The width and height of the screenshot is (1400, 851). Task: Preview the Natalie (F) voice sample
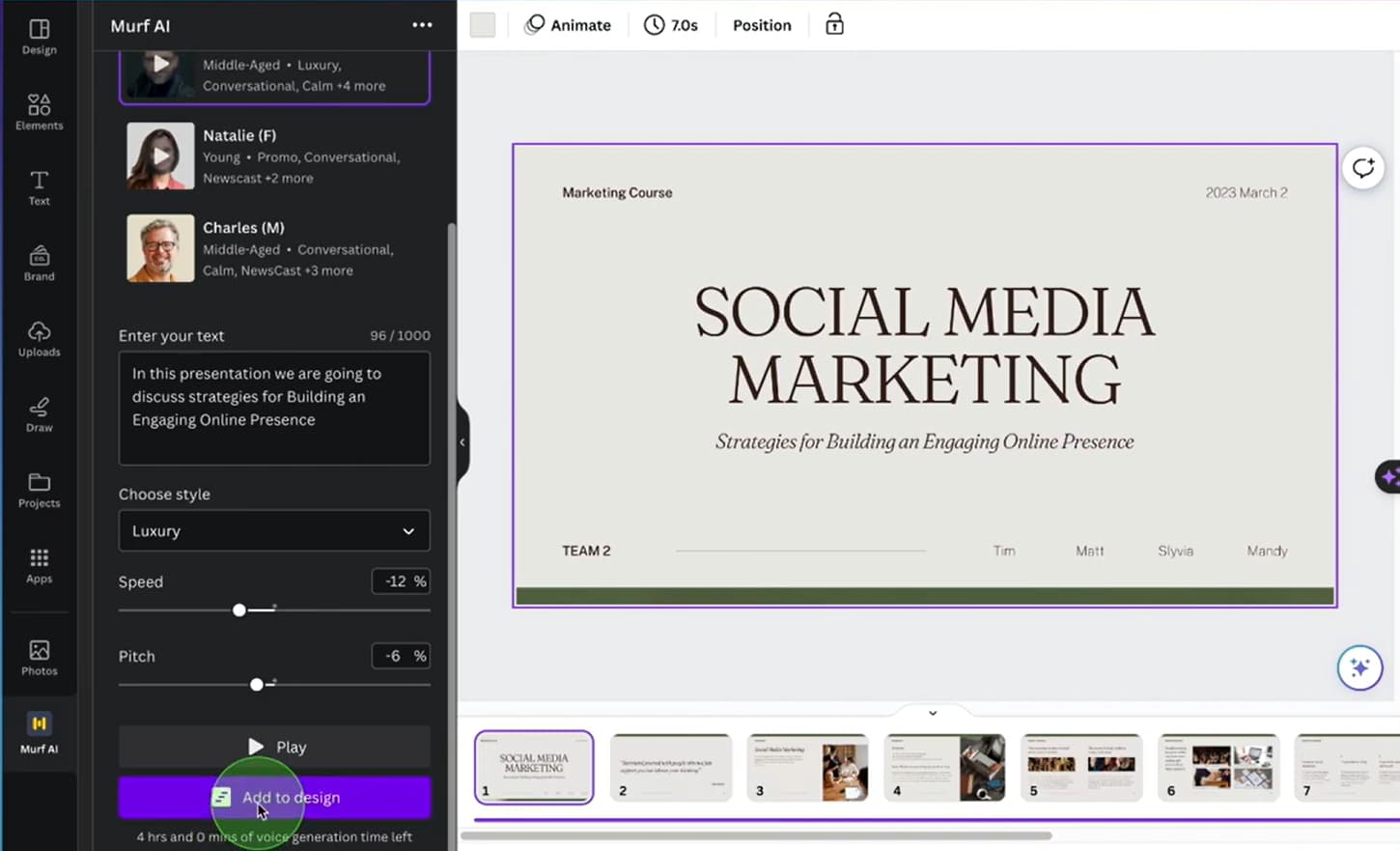pos(160,156)
